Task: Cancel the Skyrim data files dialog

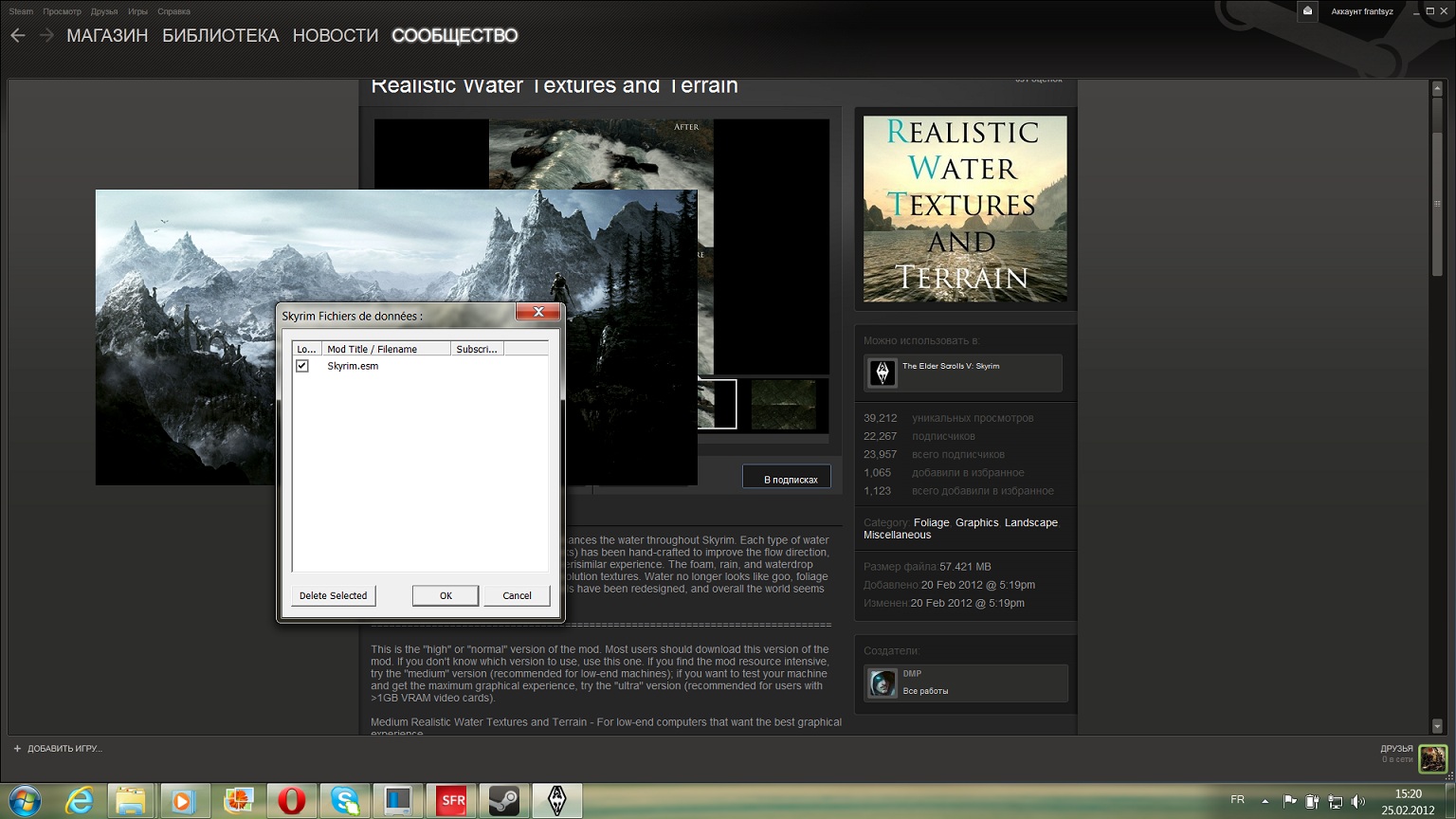Action: point(517,595)
